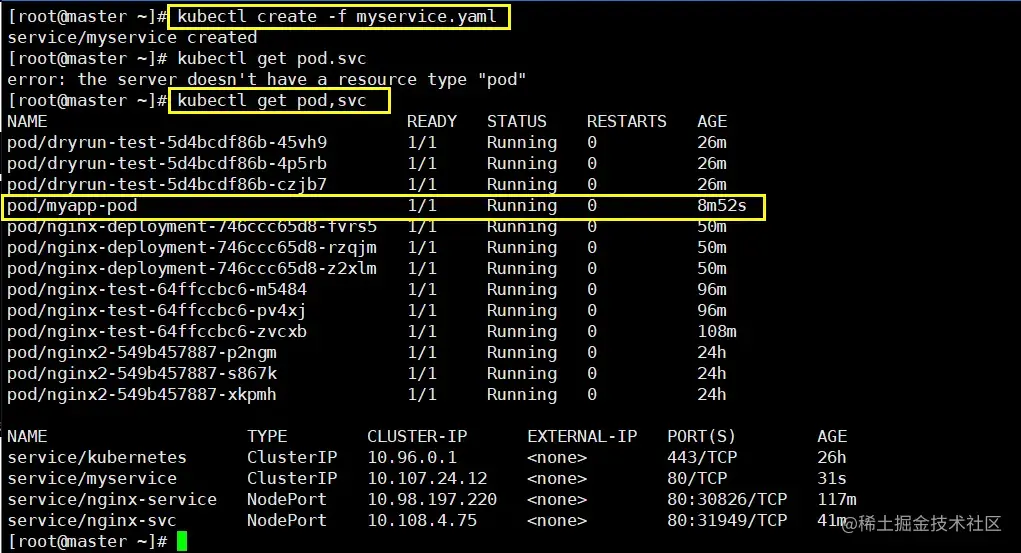Click the TYPE column header
This screenshot has width=1021, height=553.
pos(267,436)
